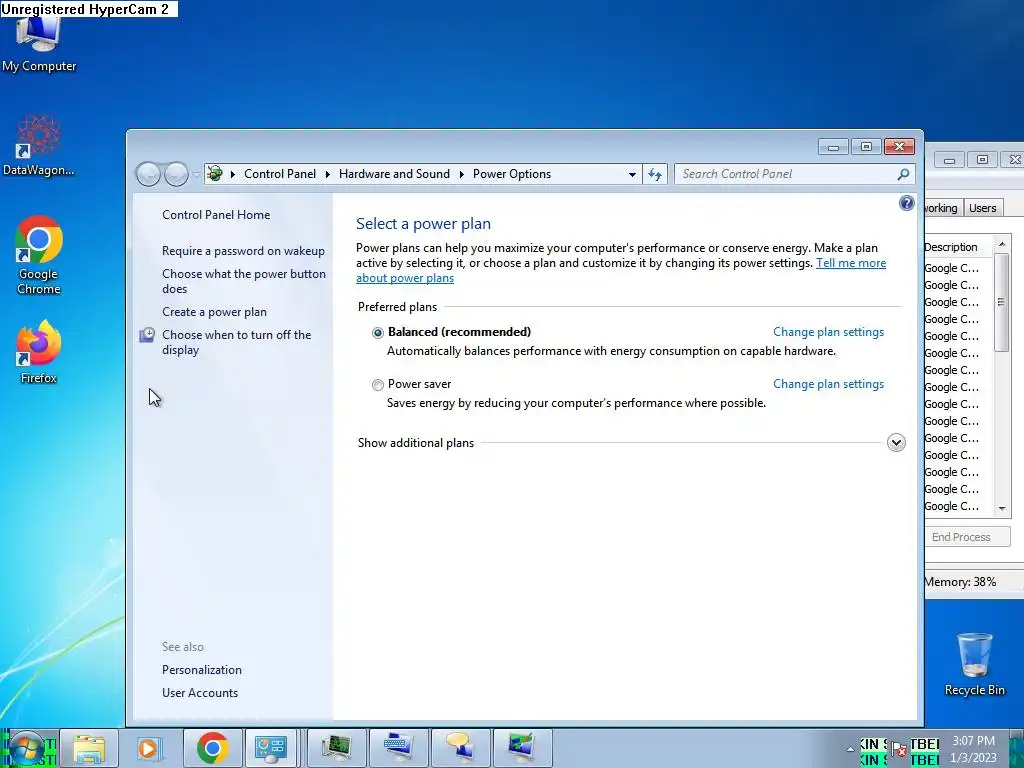The height and width of the screenshot is (768, 1024).
Task: Go to Control Panel Home
Action: pyautogui.click(x=216, y=215)
